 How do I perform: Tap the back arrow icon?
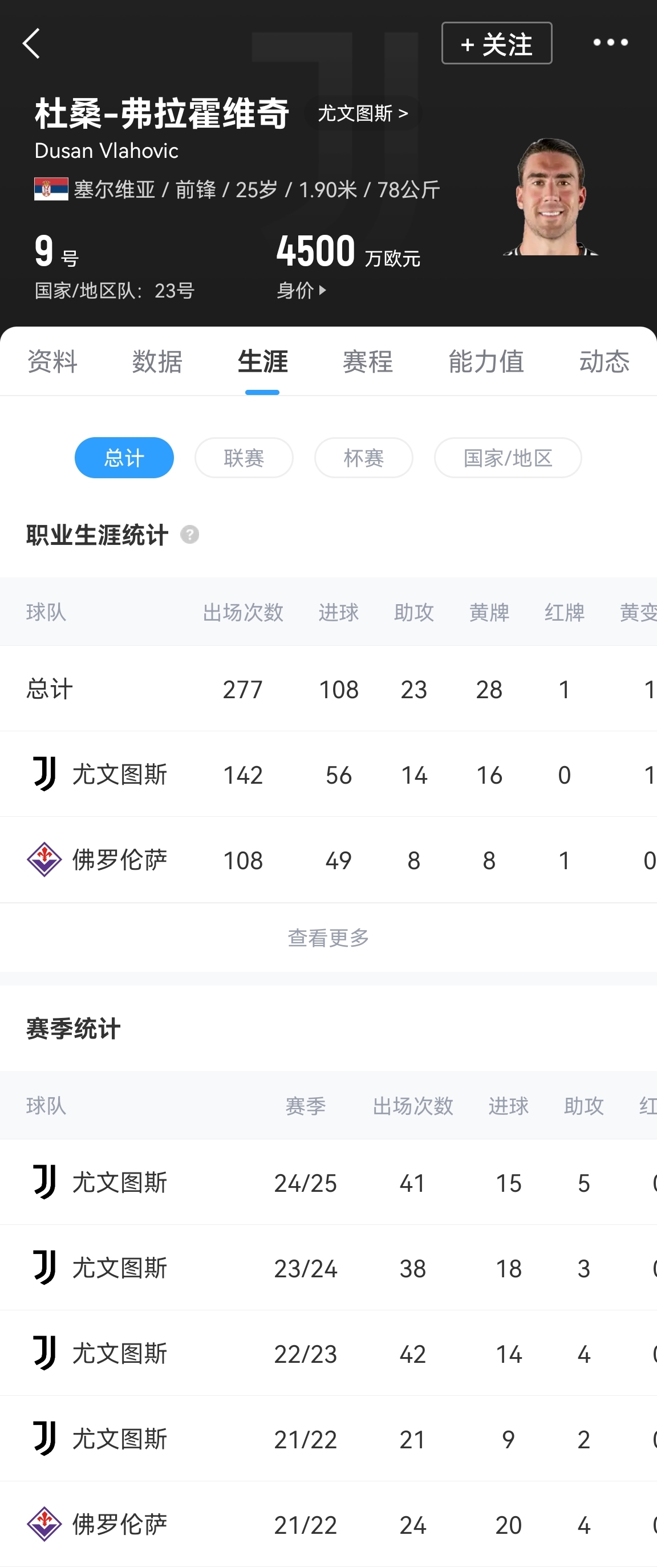[32, 43]
